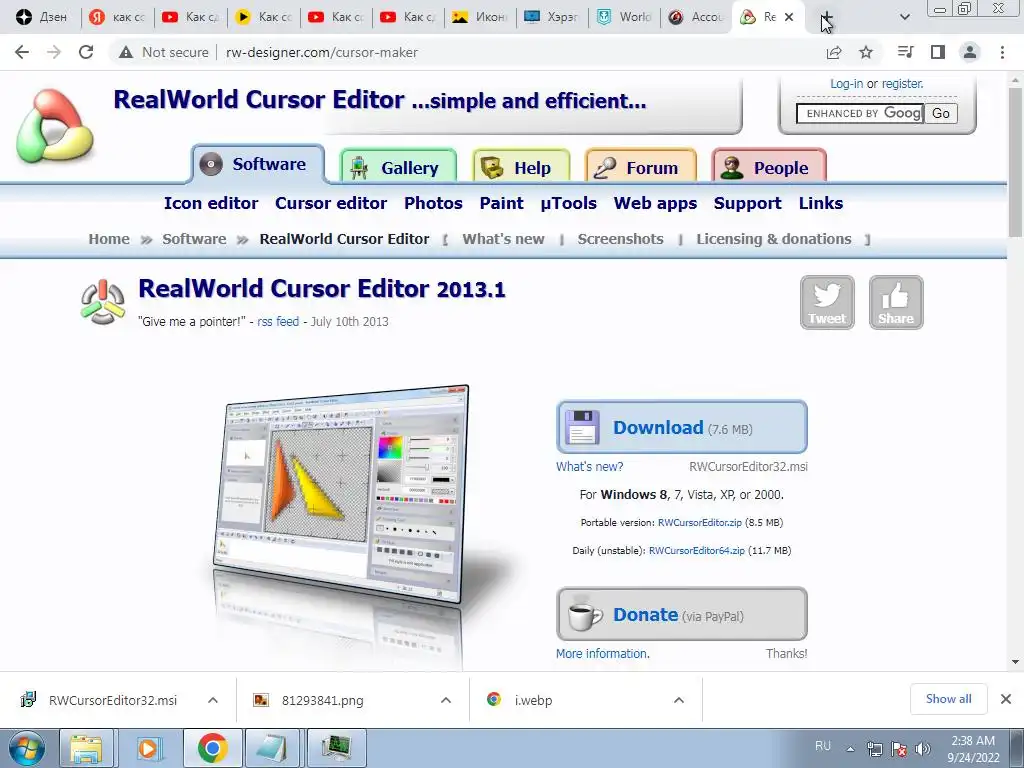Viewport: 1024px width, 768px height.
Task: Open the Support link
Action: click(747, 203)
